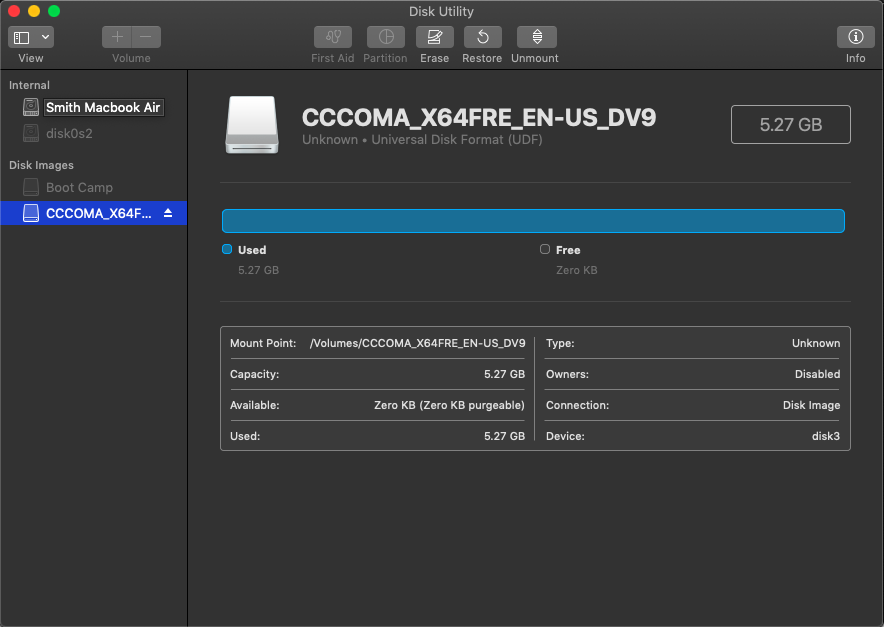Click the Capacity 5.27 GB value
The image size is (884, 627).
(504, 374)
